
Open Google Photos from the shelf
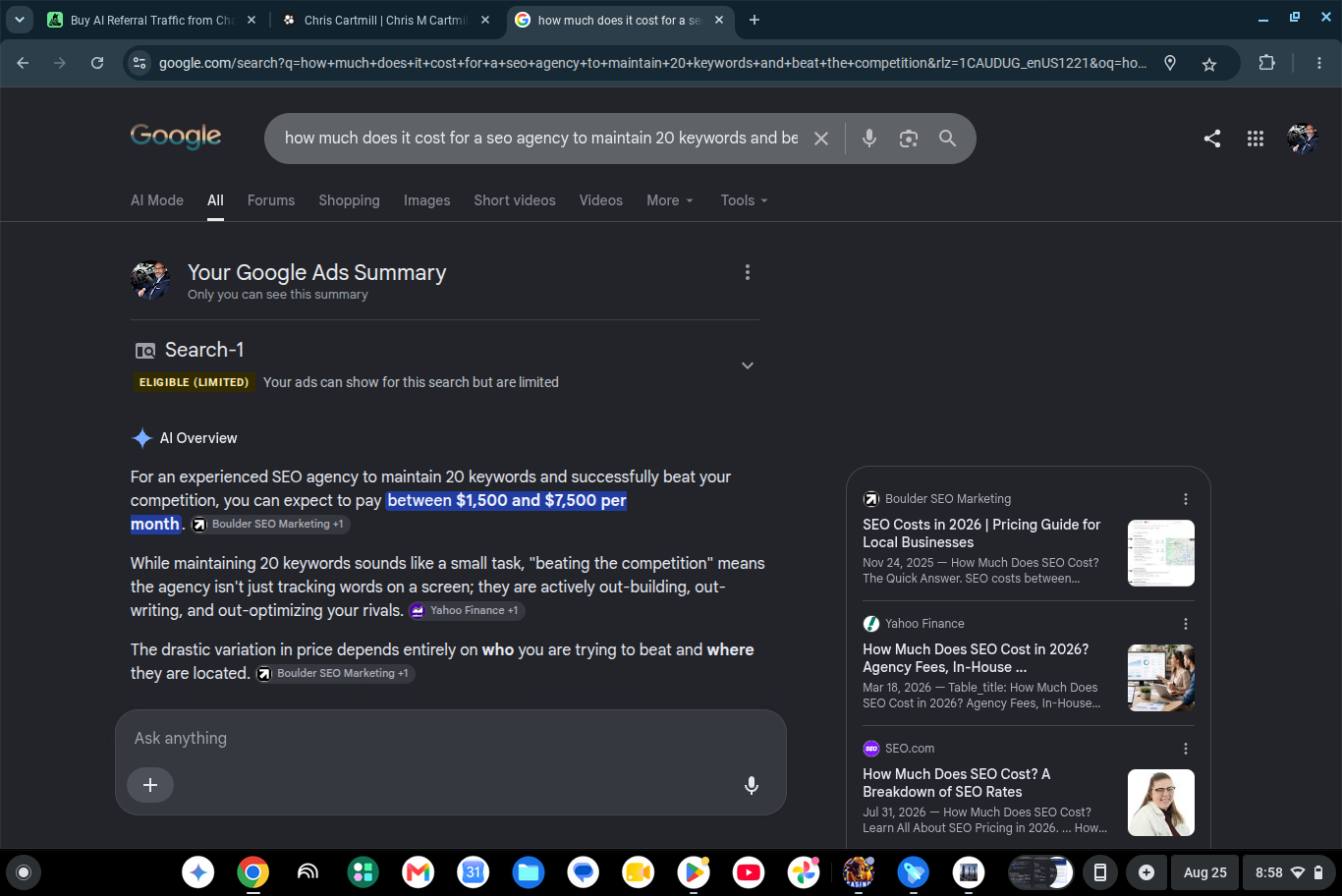[x=804, y=871]
